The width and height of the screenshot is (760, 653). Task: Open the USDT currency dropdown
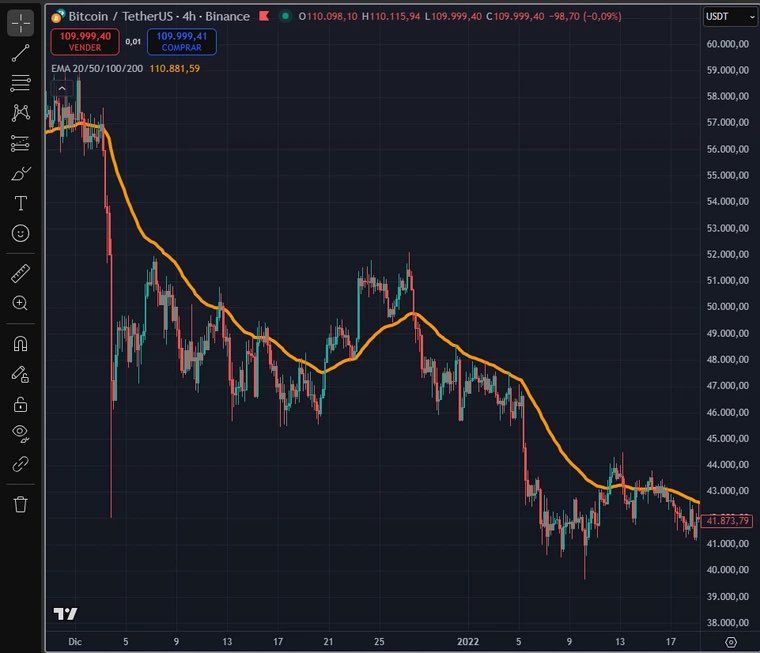pos(729,16)
